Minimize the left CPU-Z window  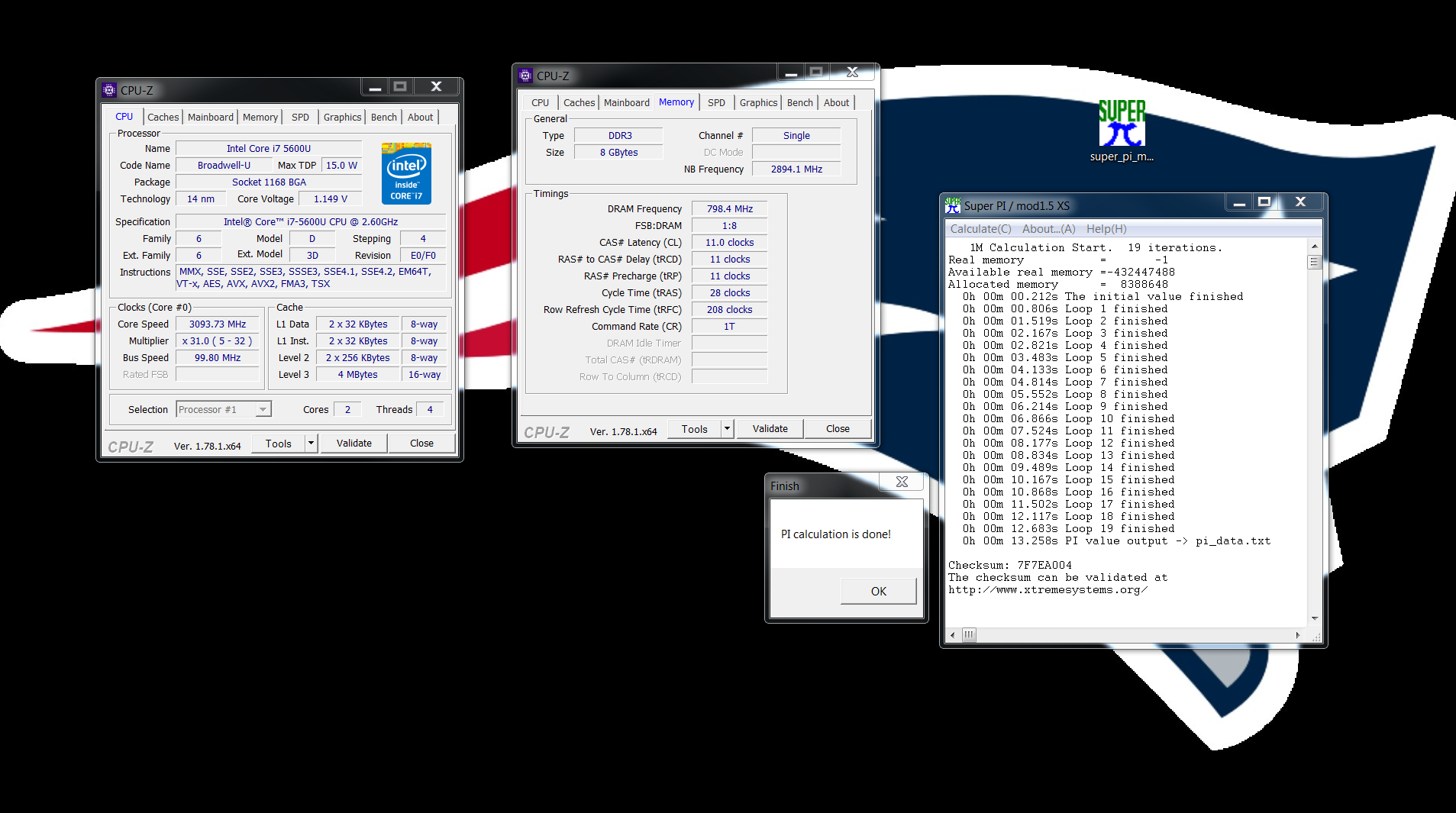tap(375, 88)
